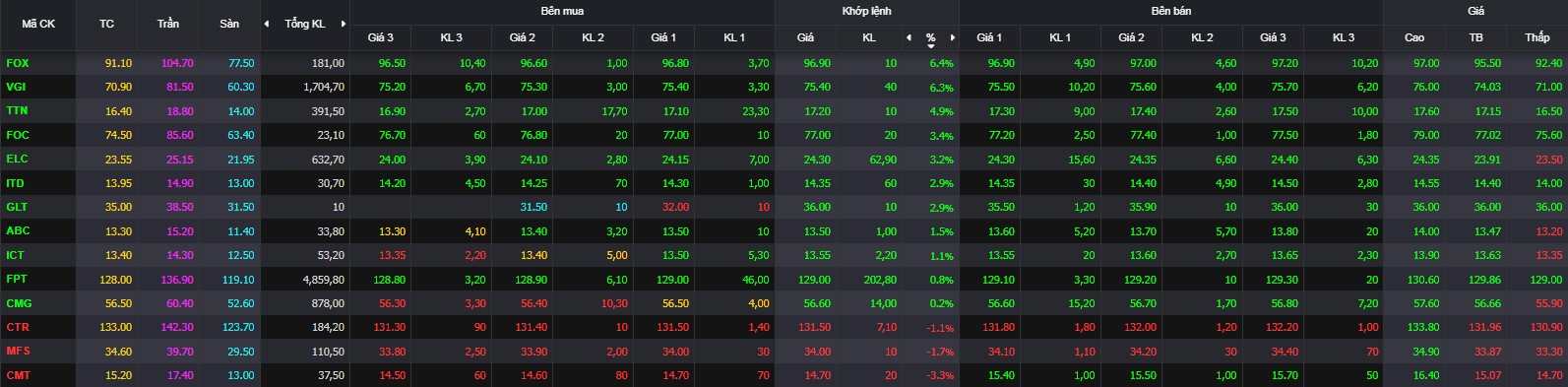Open the FOX stock symbol
The width and height of the screenshot is (1568, 387).
[x=17, y=63]
